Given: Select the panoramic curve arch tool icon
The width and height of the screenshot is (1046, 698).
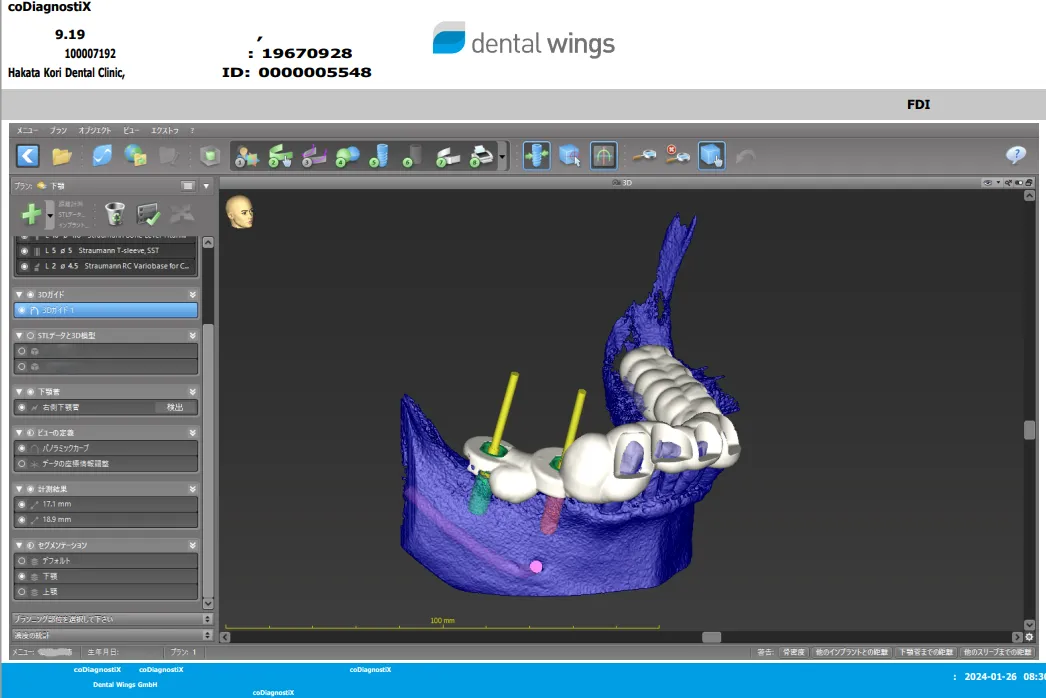Looking at the screenshot, I should [603, 155].
